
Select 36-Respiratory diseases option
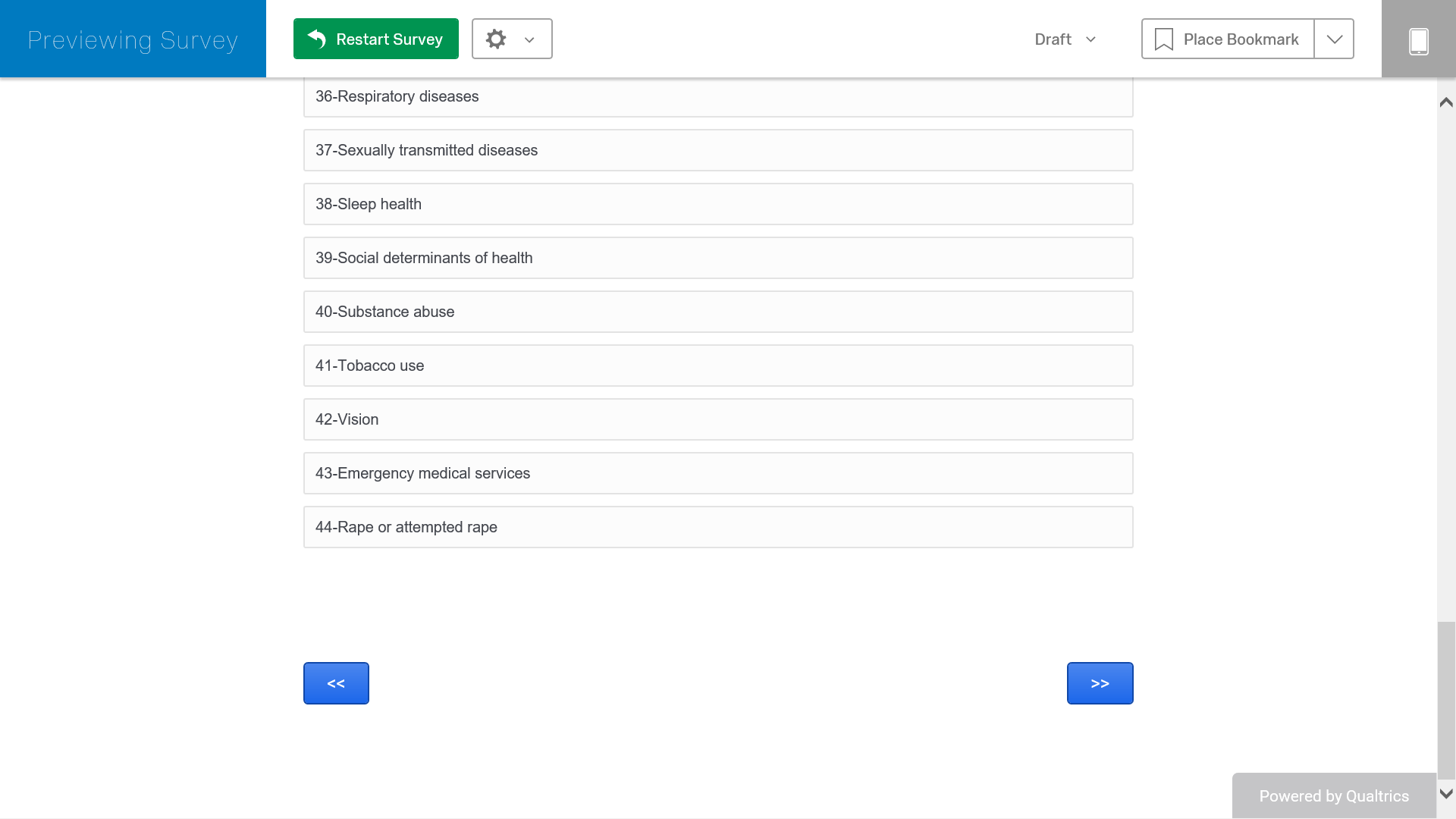click(x=718, y=97)
